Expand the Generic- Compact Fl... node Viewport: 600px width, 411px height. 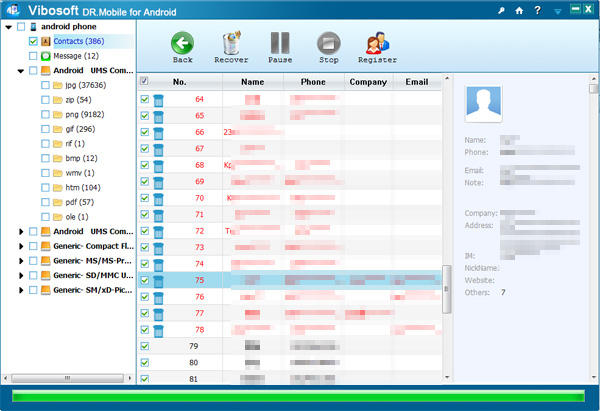click(21, 246)
